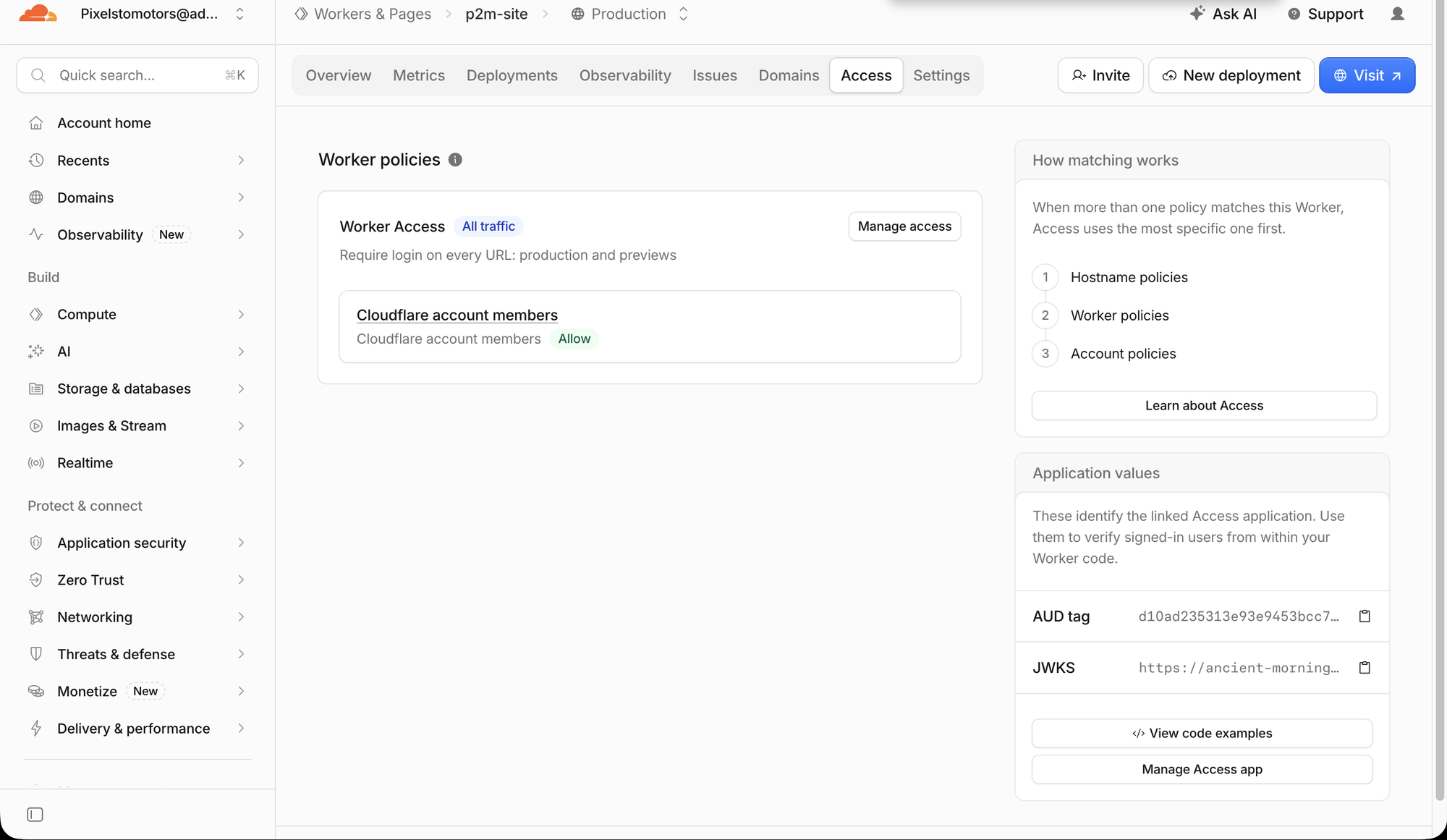Open Ask AI in header

(1223, 14)
